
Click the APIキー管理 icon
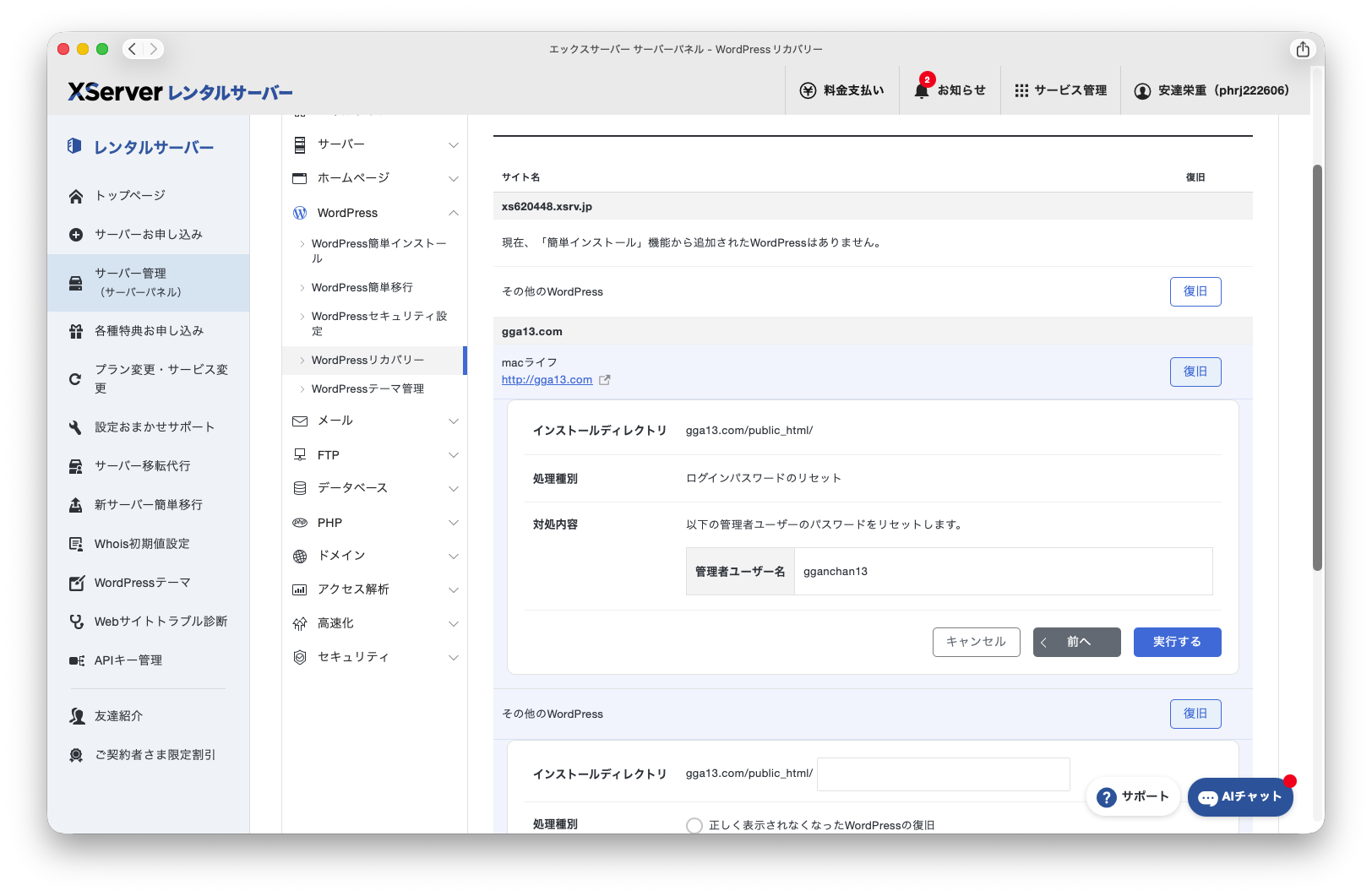[76, 660]
